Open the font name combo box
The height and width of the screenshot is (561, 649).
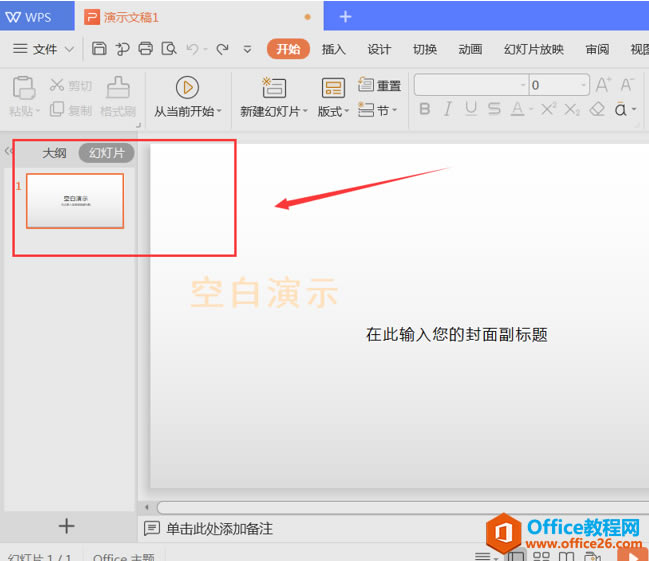471,85
